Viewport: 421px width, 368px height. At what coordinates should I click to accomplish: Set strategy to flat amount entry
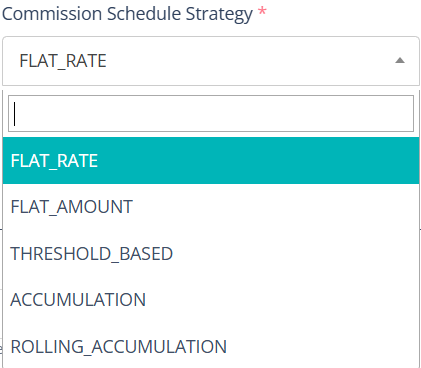211,207
